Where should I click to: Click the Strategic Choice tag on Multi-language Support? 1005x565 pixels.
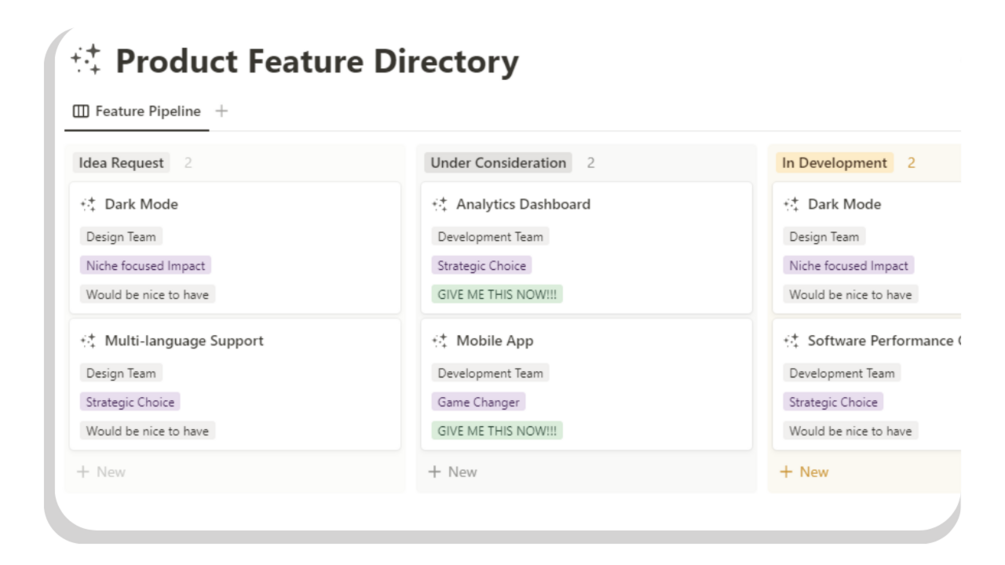point(130,402)
